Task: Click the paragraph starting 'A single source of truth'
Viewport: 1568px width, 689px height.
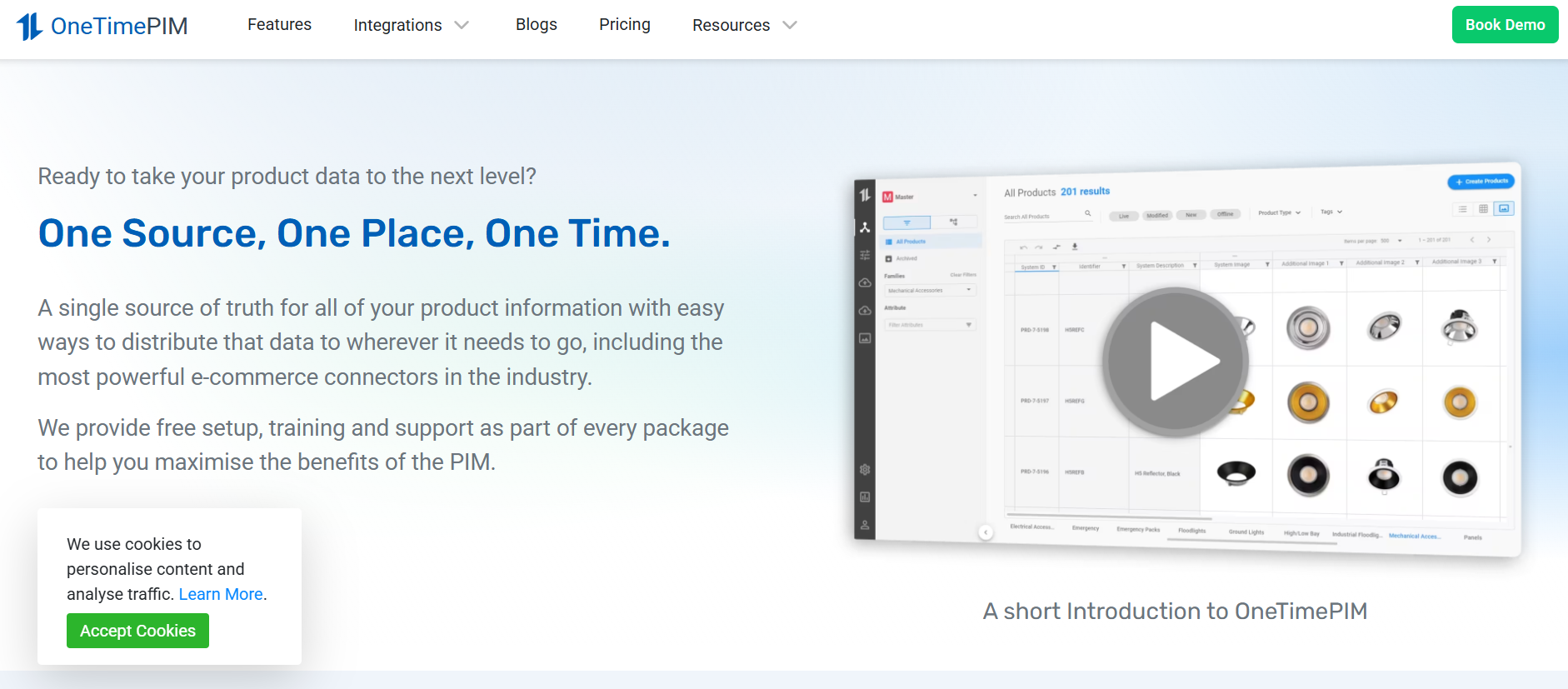Action: (381, 342)
